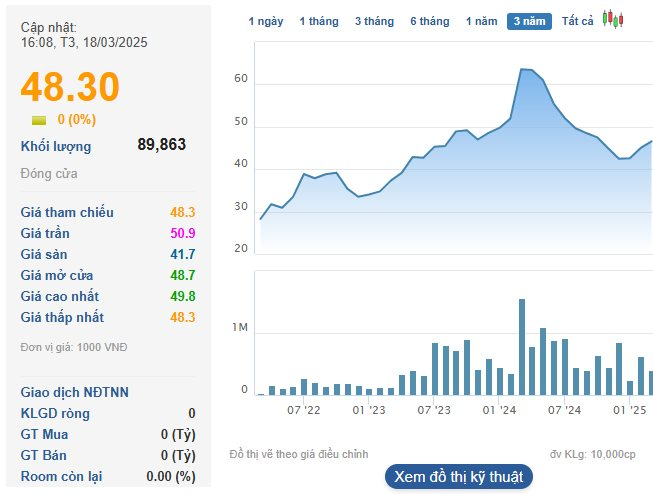
Task: Display the "Tất cả" full history range
Action: (577, 21)
